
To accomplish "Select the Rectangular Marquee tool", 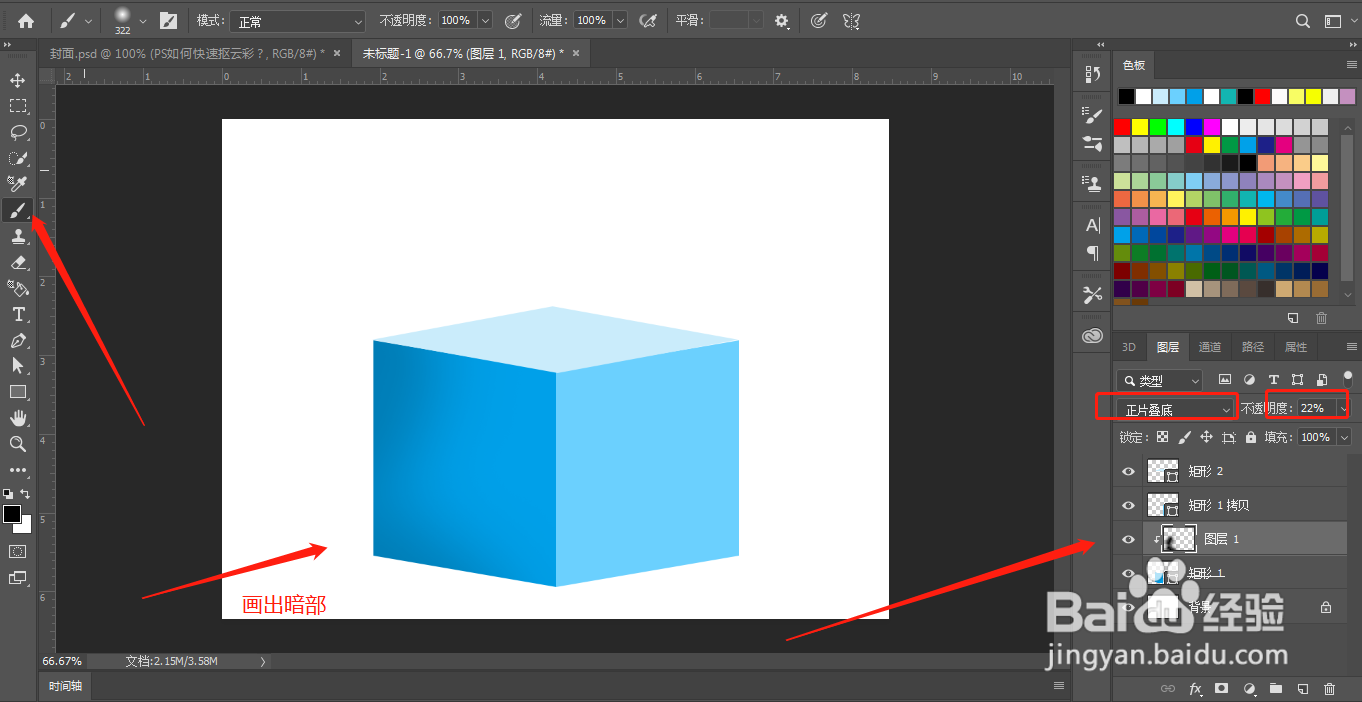I will click(x=18, y=106).
